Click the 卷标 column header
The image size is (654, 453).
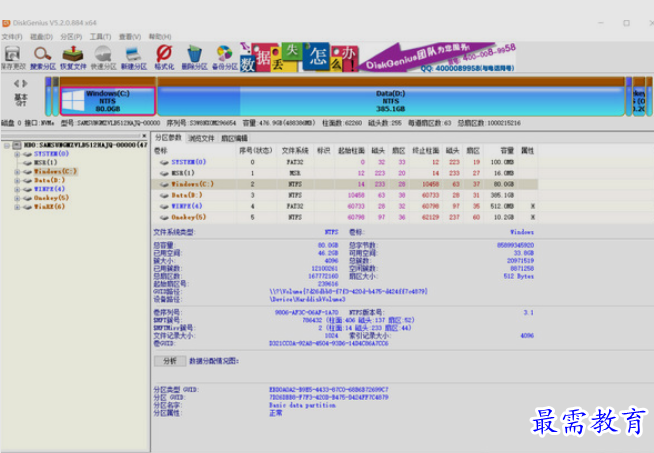161,151
